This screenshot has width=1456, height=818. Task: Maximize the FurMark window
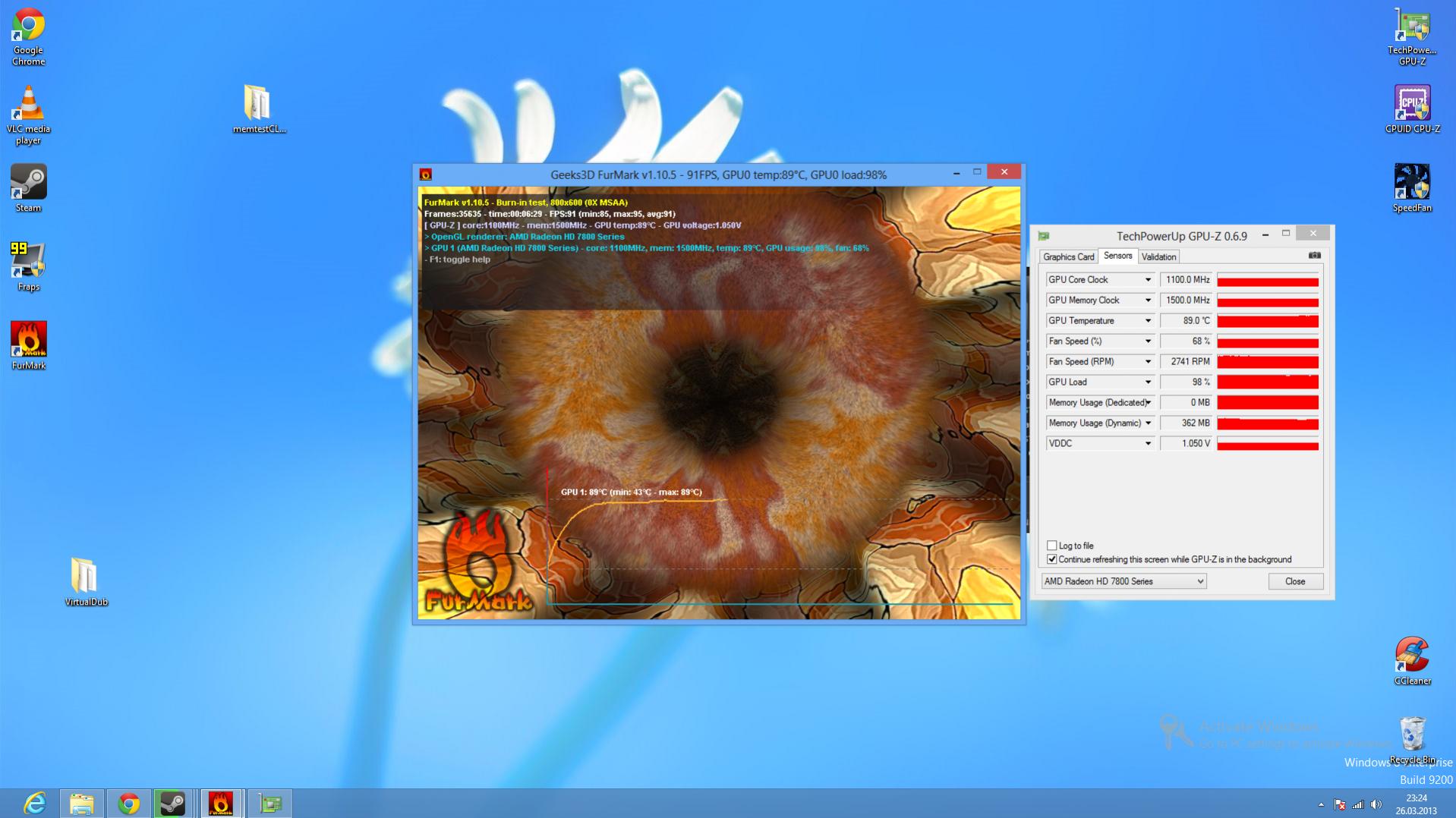[x=977, y=173]
